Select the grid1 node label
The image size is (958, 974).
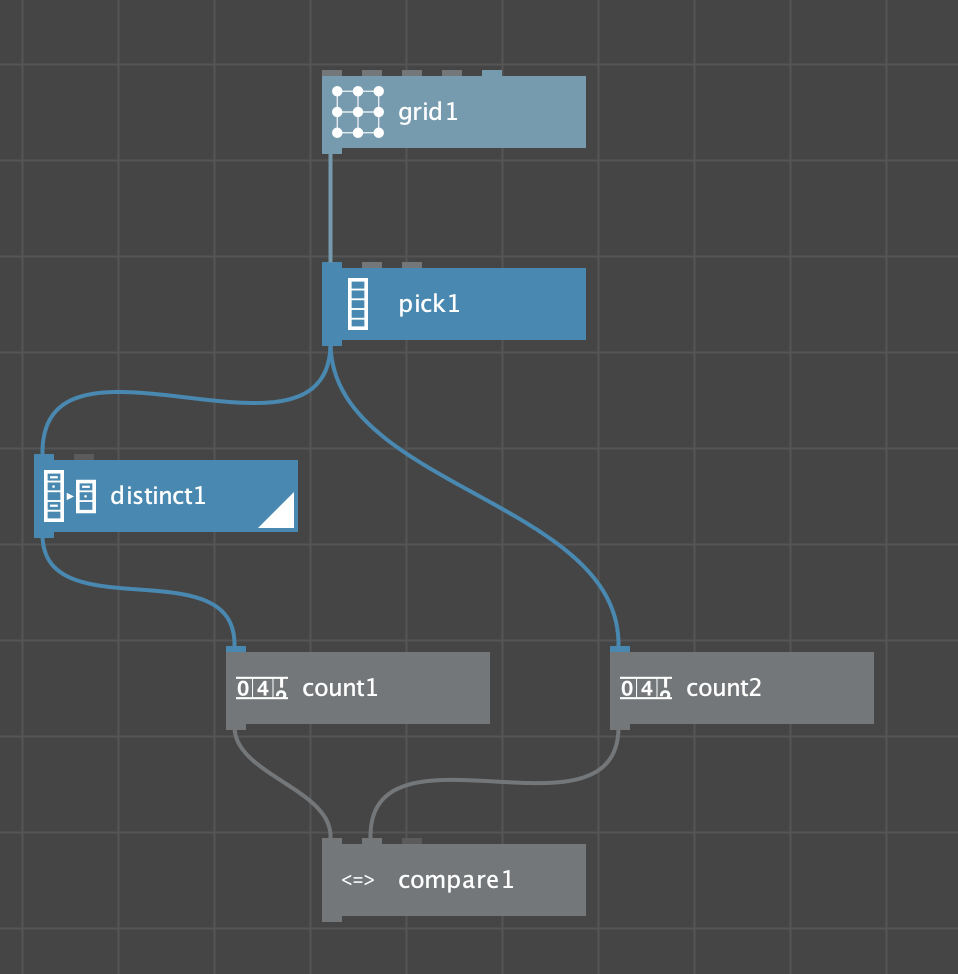click(x=428, y=112)
